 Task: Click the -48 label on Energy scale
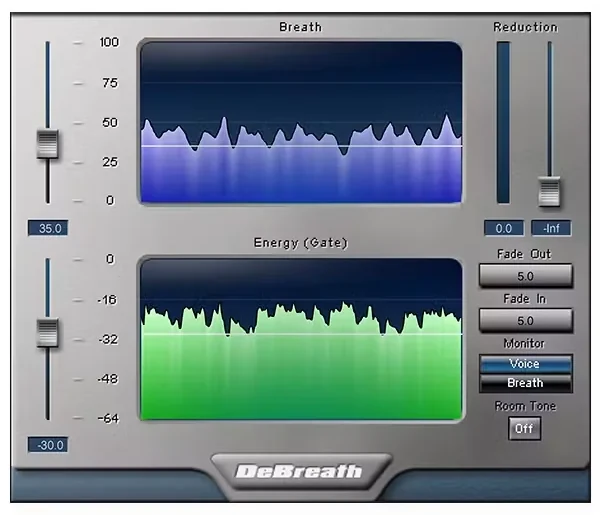tap(108, 379)
